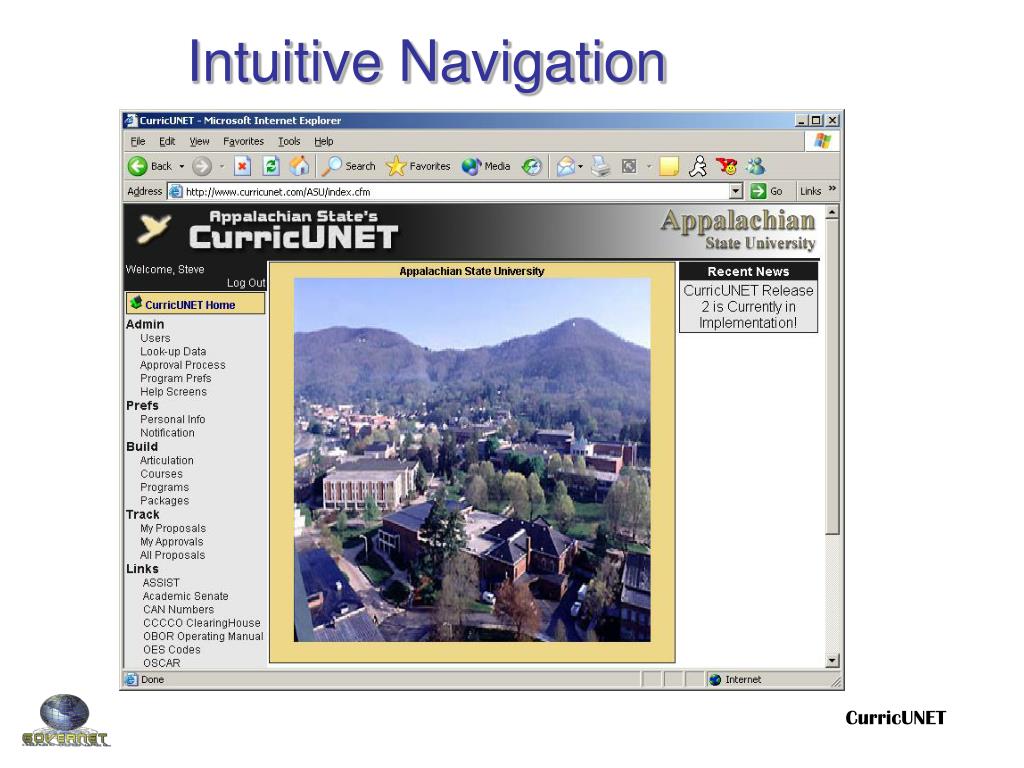Refresh the page with green arrows icon

271,167
